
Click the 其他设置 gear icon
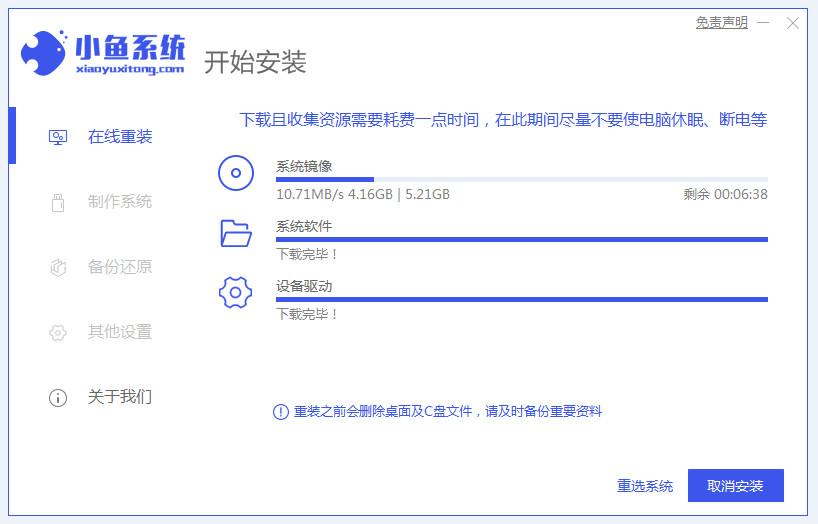pyautogui.click(x=58, y=332)
